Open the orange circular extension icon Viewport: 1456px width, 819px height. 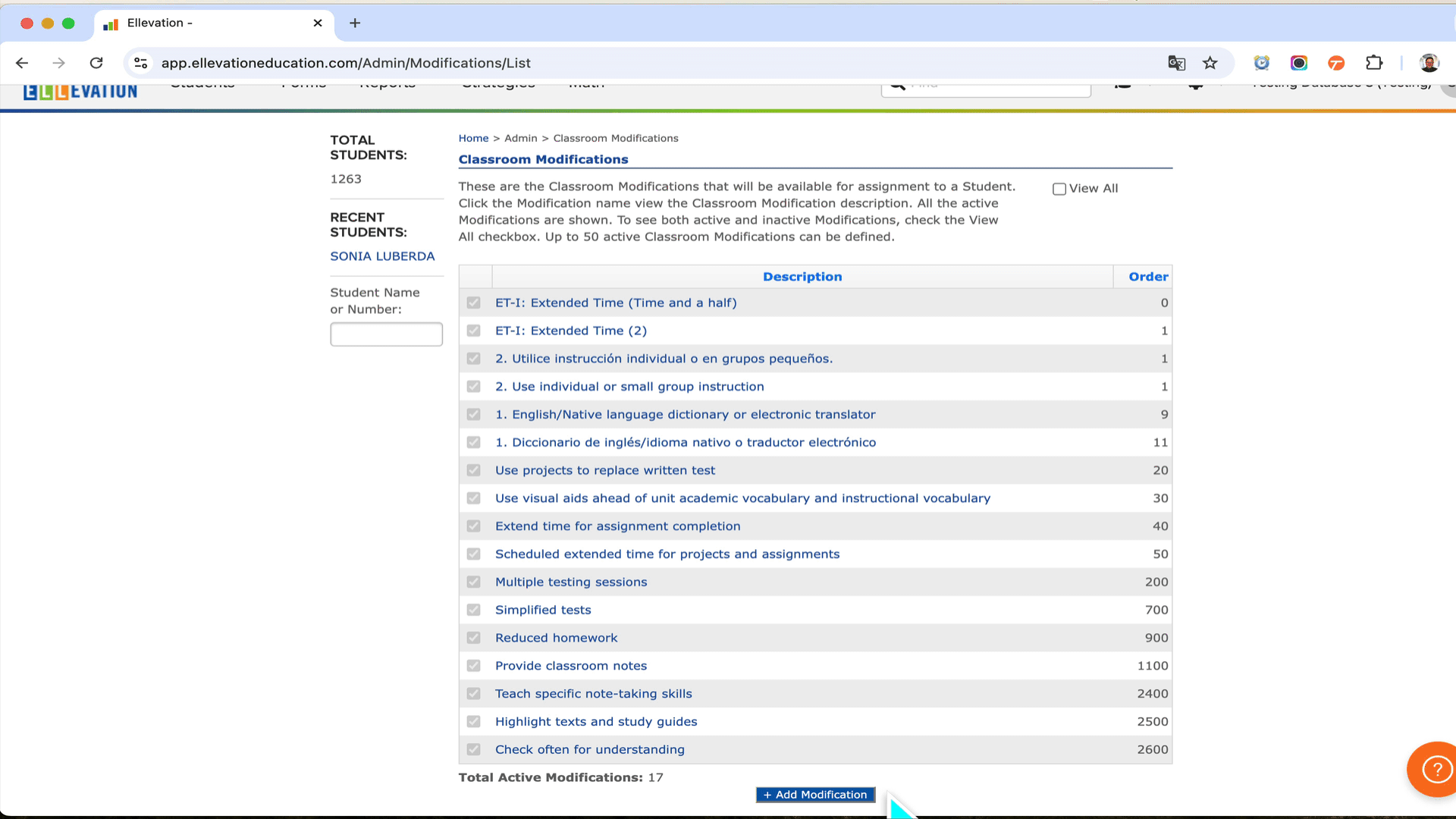click(x=1336, y=63)
